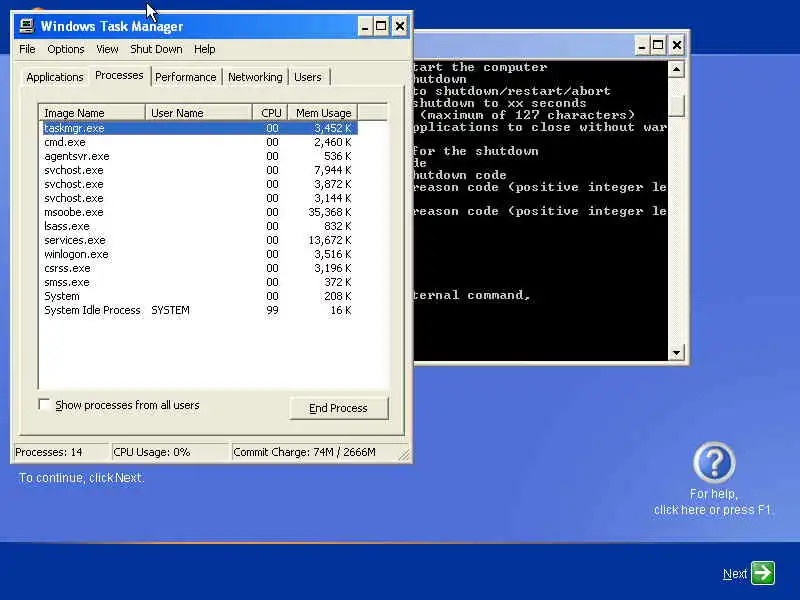Switch to the Performance tab
Image resolution: width=800 pixels, height=600 pixels.
pos(186,77)
